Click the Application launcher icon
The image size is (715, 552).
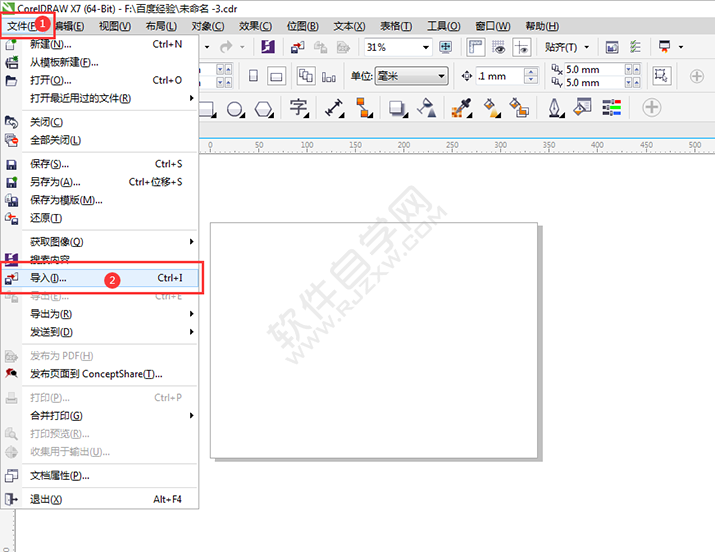[665, 46]
